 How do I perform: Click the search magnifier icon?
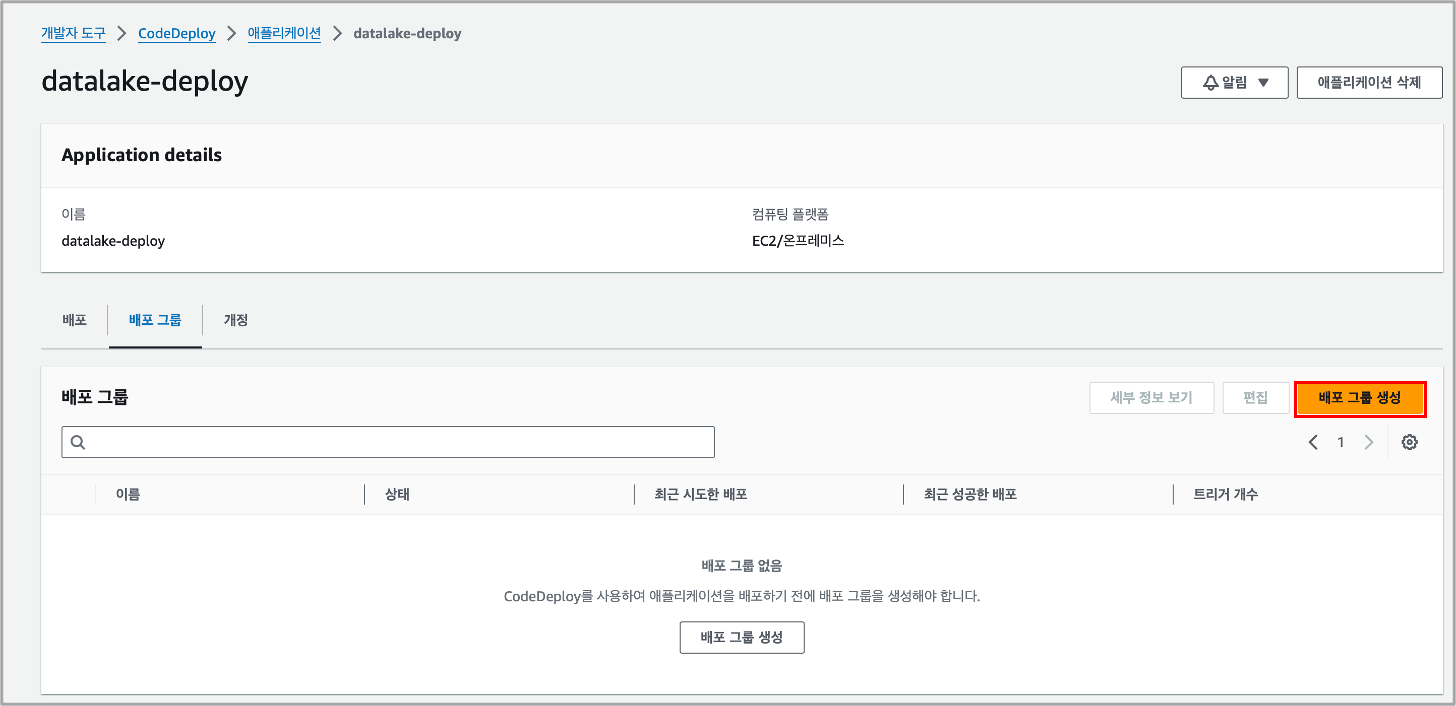click(78, 442)
